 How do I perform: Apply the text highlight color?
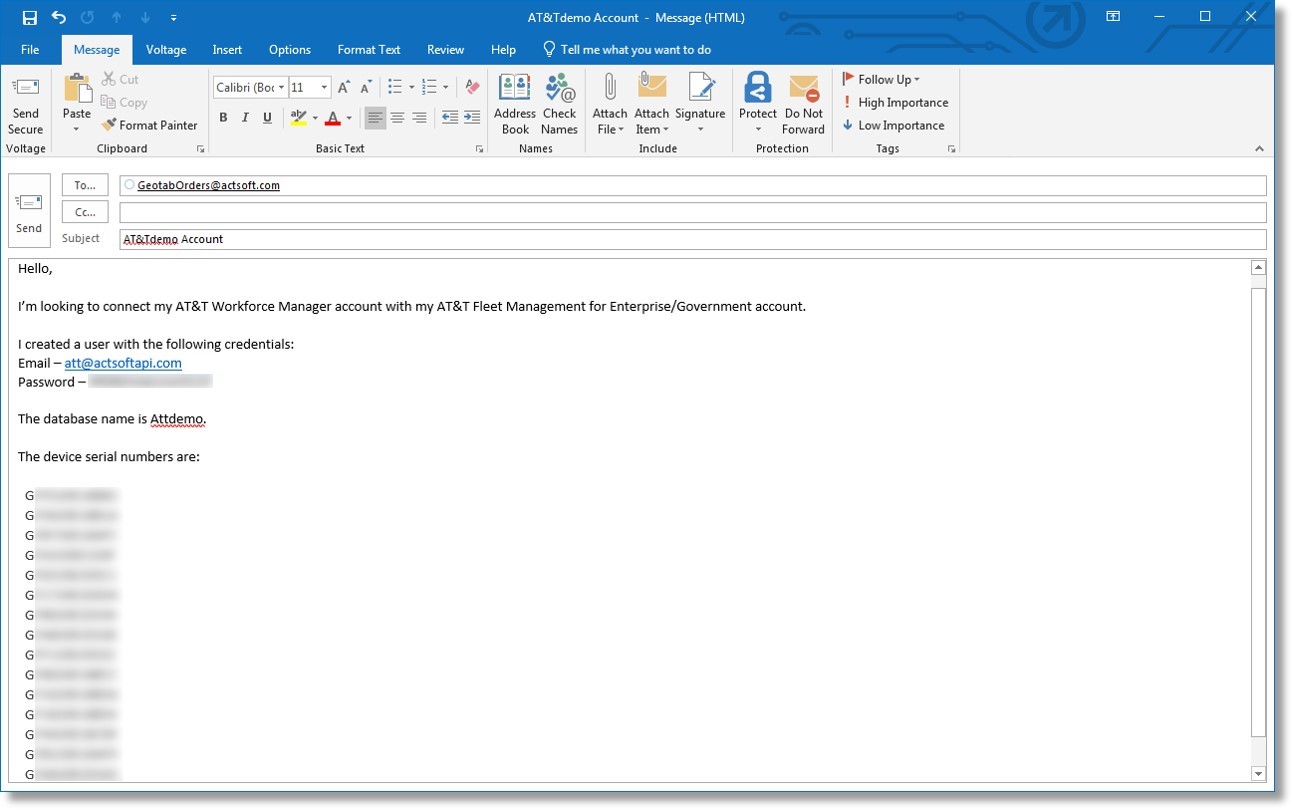coord(298,118)
